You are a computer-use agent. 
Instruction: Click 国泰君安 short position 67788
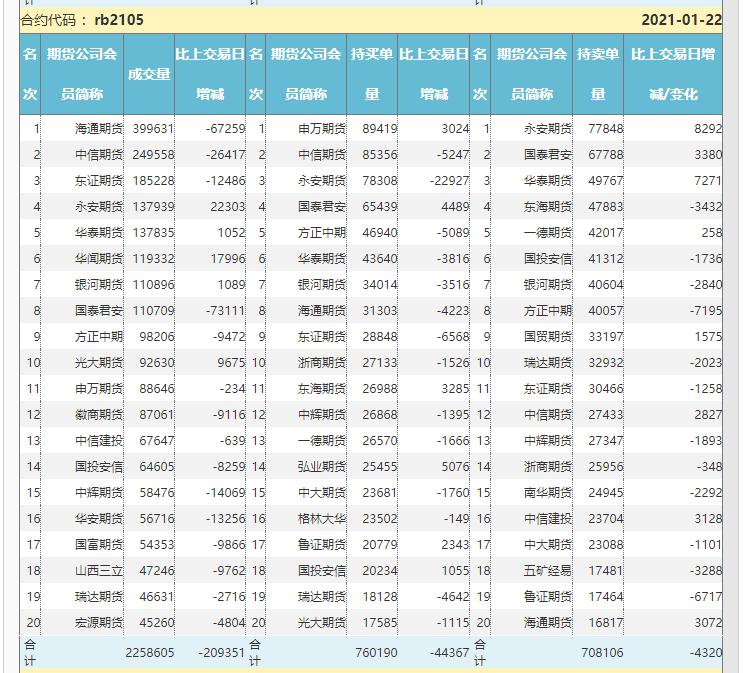tap(606, 155)
